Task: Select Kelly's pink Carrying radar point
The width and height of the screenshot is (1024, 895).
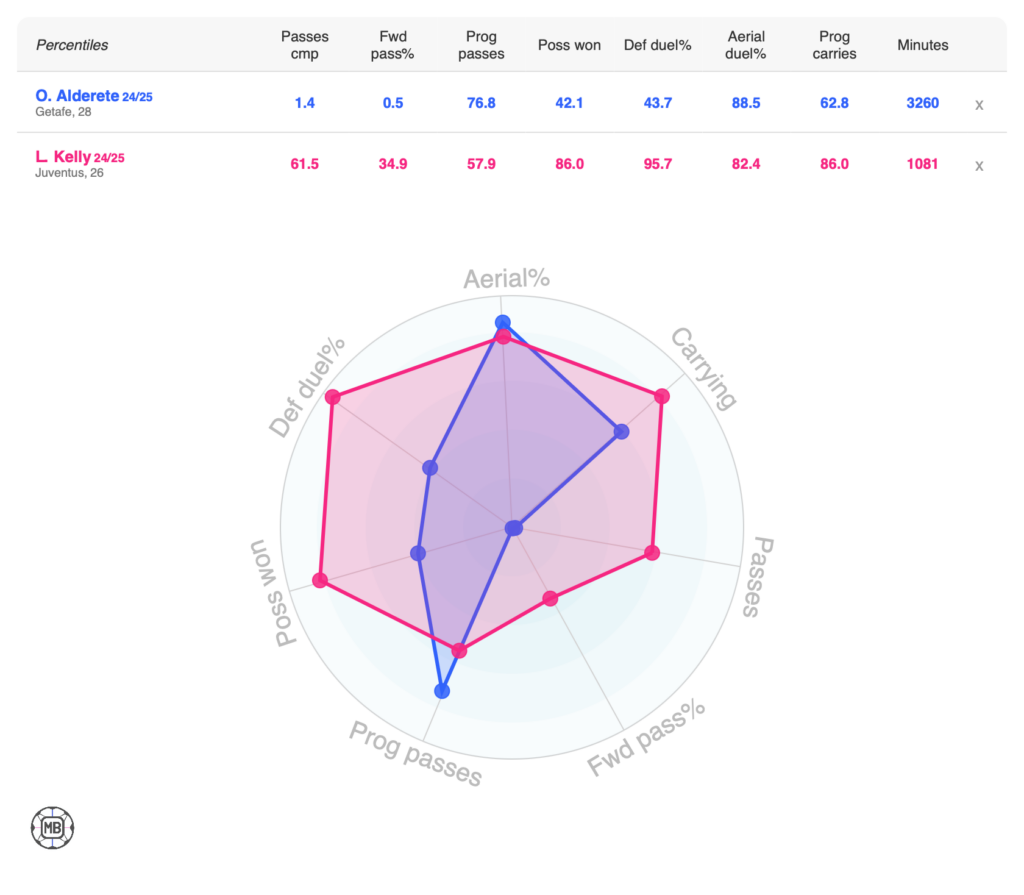Action: [661, 397]
